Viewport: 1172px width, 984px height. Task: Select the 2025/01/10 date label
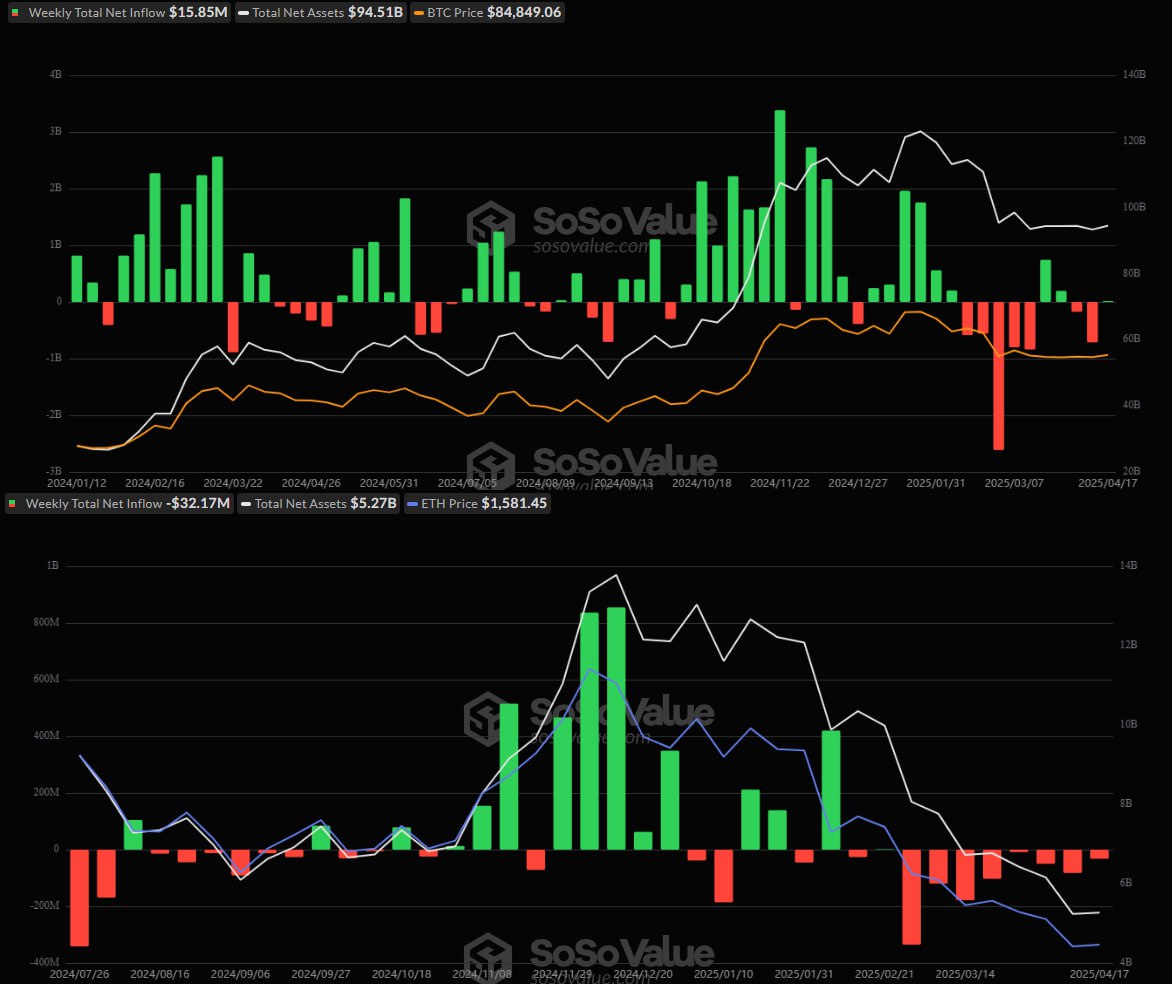click(x=724, y=974)
